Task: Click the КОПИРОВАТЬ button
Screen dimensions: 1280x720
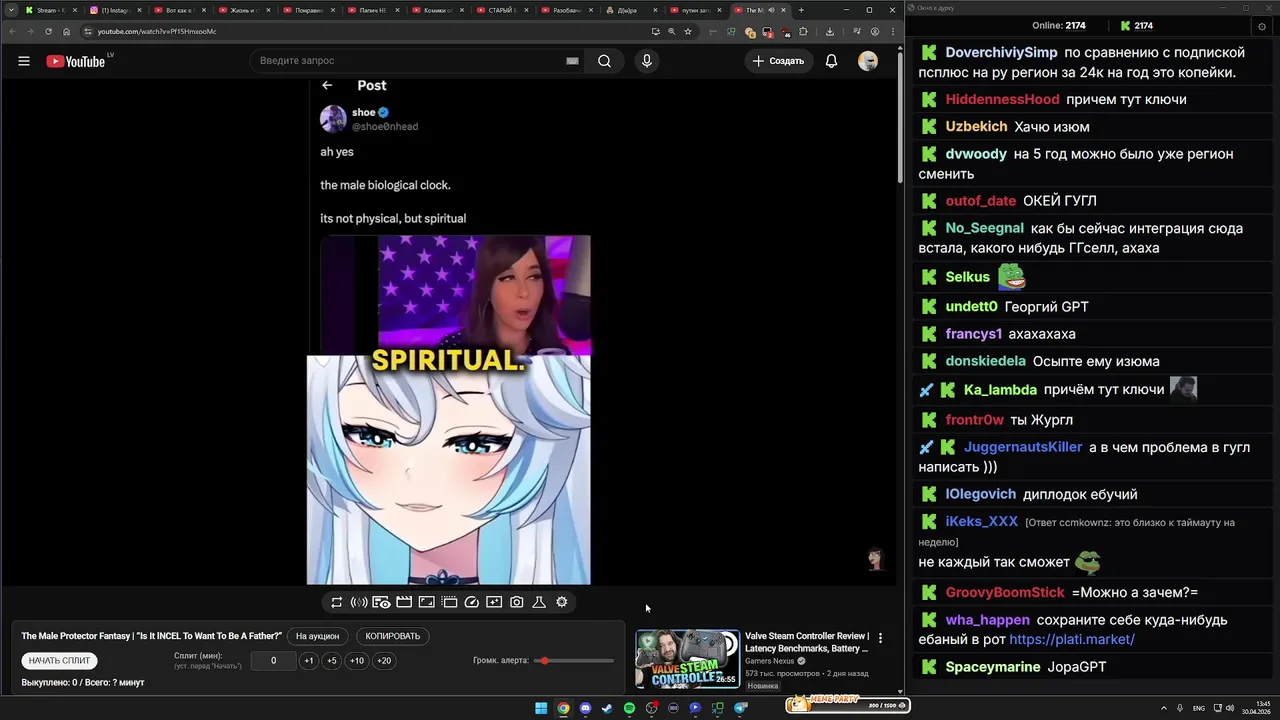Action: point(393,636)
